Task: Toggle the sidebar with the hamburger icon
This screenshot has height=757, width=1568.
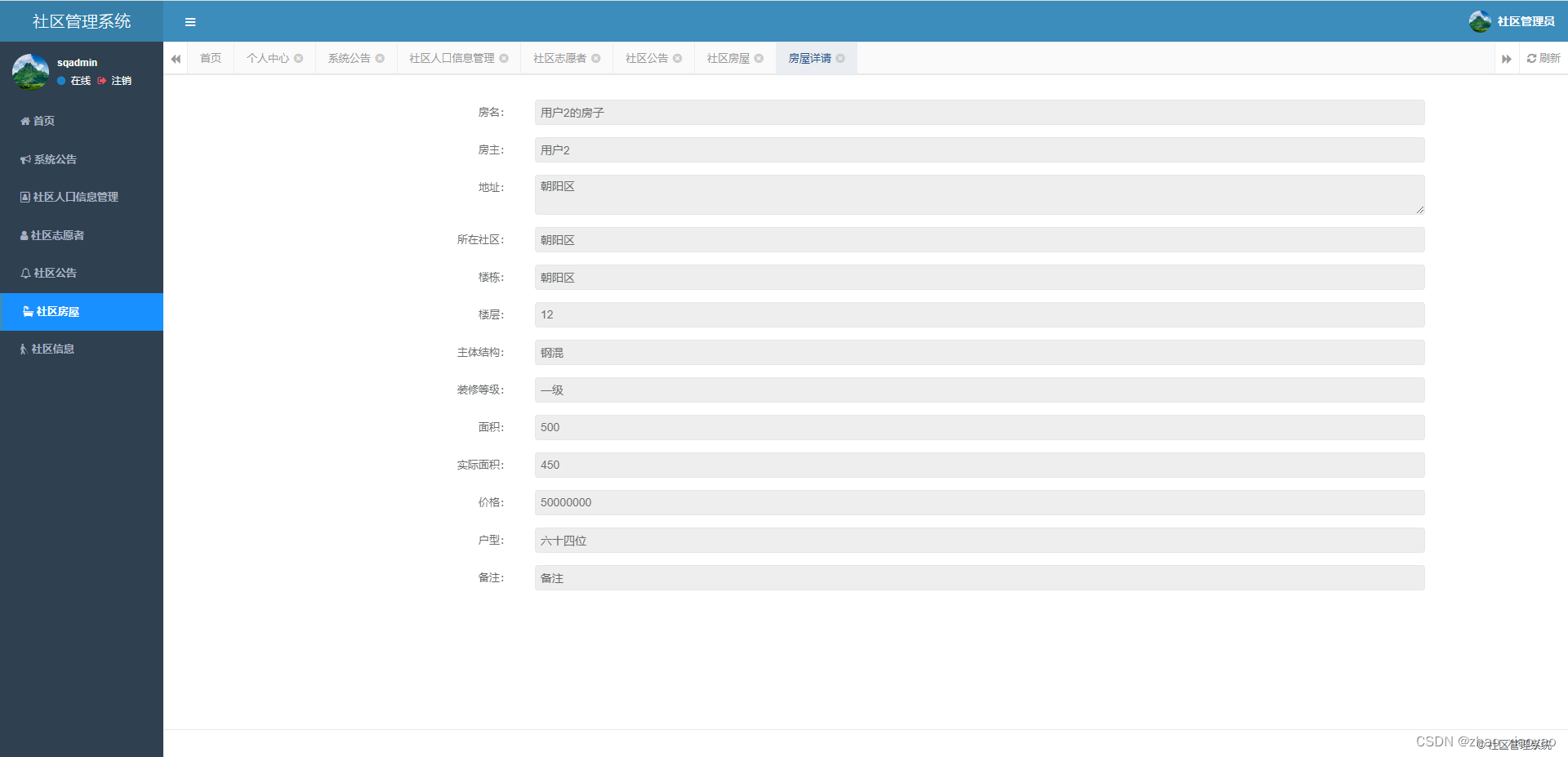Action: point(190,22)
